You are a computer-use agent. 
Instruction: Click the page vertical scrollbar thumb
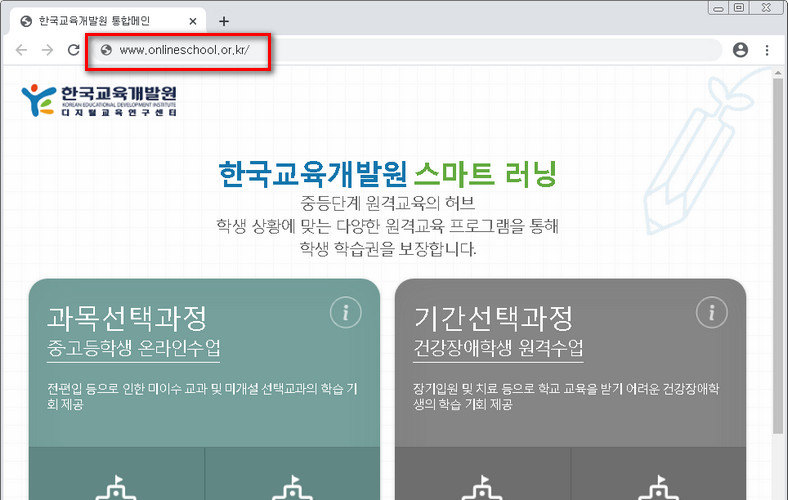[778, 256]
